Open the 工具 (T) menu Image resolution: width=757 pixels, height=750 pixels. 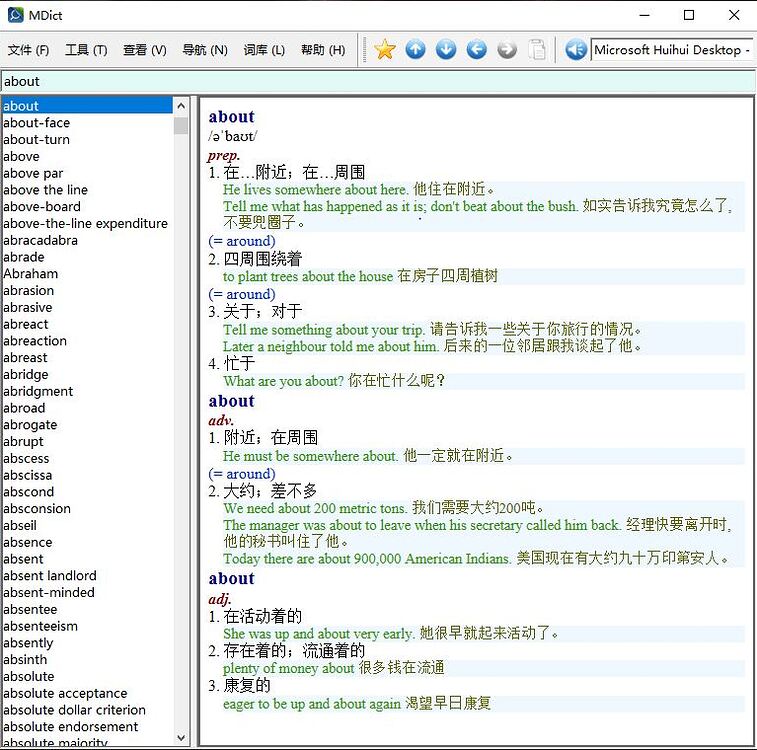coord(86,50)
